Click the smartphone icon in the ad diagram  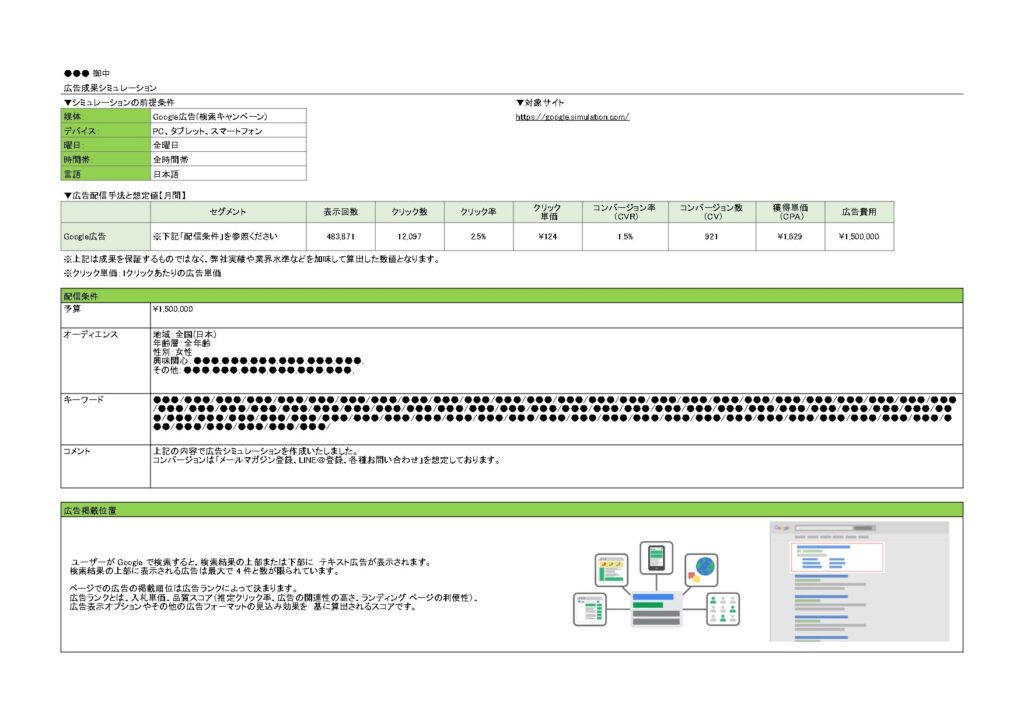point(656,558)
